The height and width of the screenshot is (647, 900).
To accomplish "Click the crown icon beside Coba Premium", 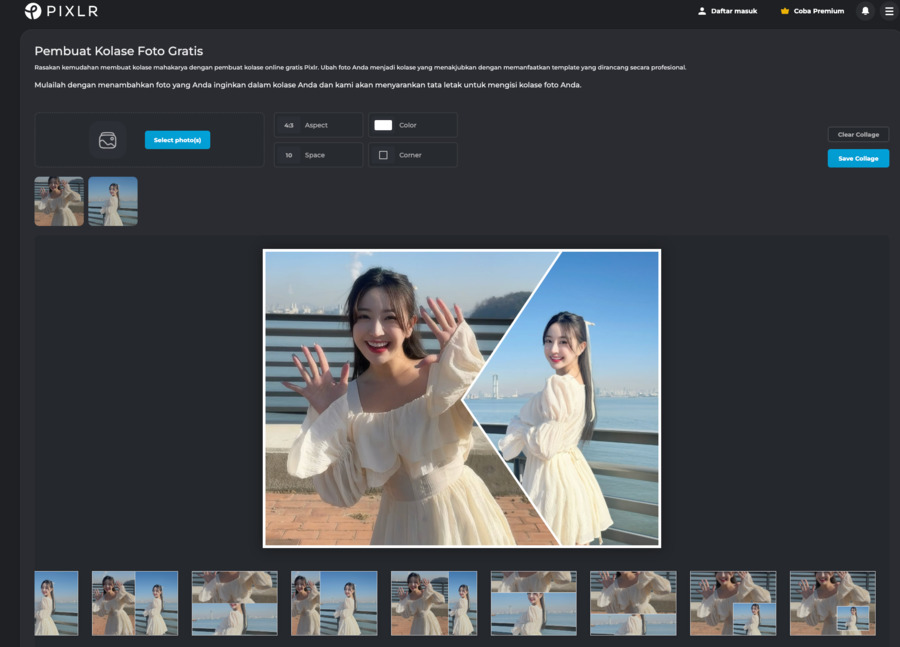I will (x=785, y=11).
